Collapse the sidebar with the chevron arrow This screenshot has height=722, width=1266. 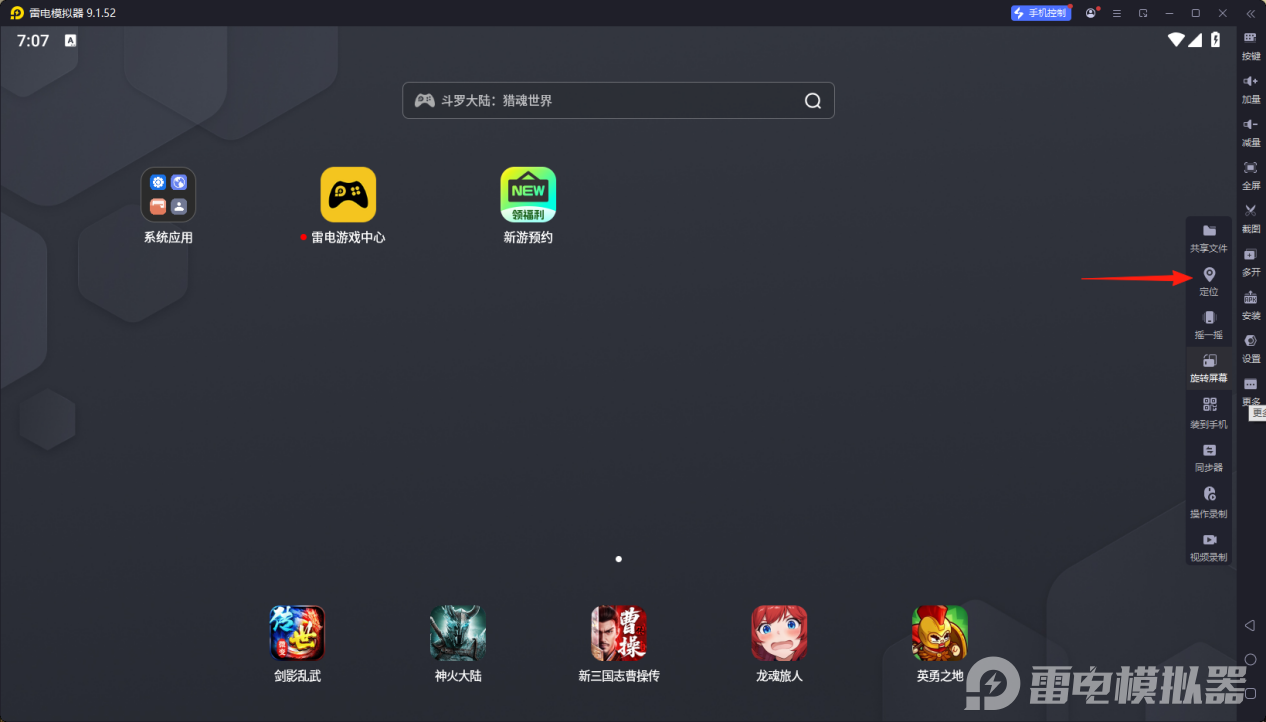point(1249,13)
